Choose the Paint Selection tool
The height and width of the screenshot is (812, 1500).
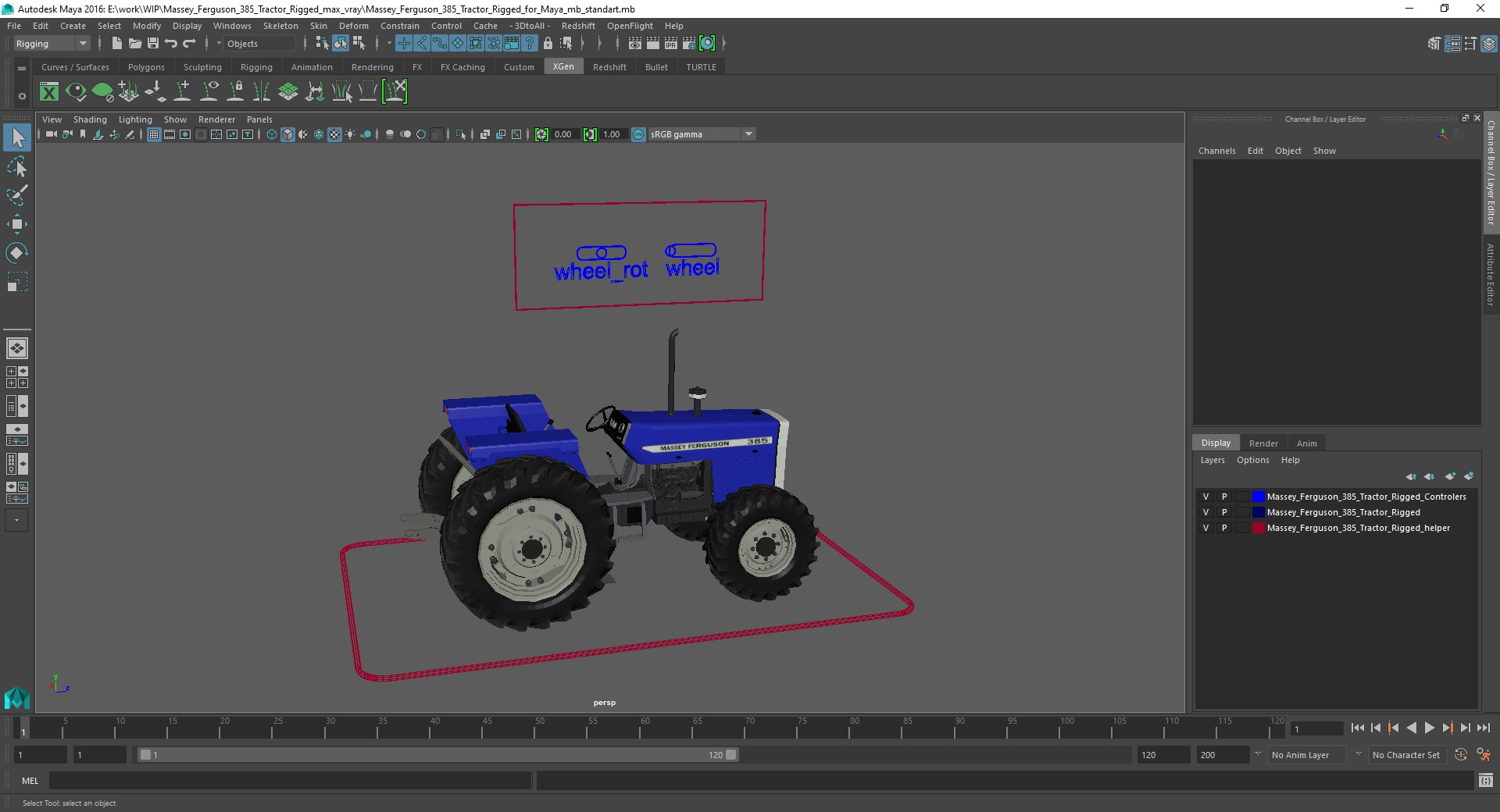(x=17, y=195)
